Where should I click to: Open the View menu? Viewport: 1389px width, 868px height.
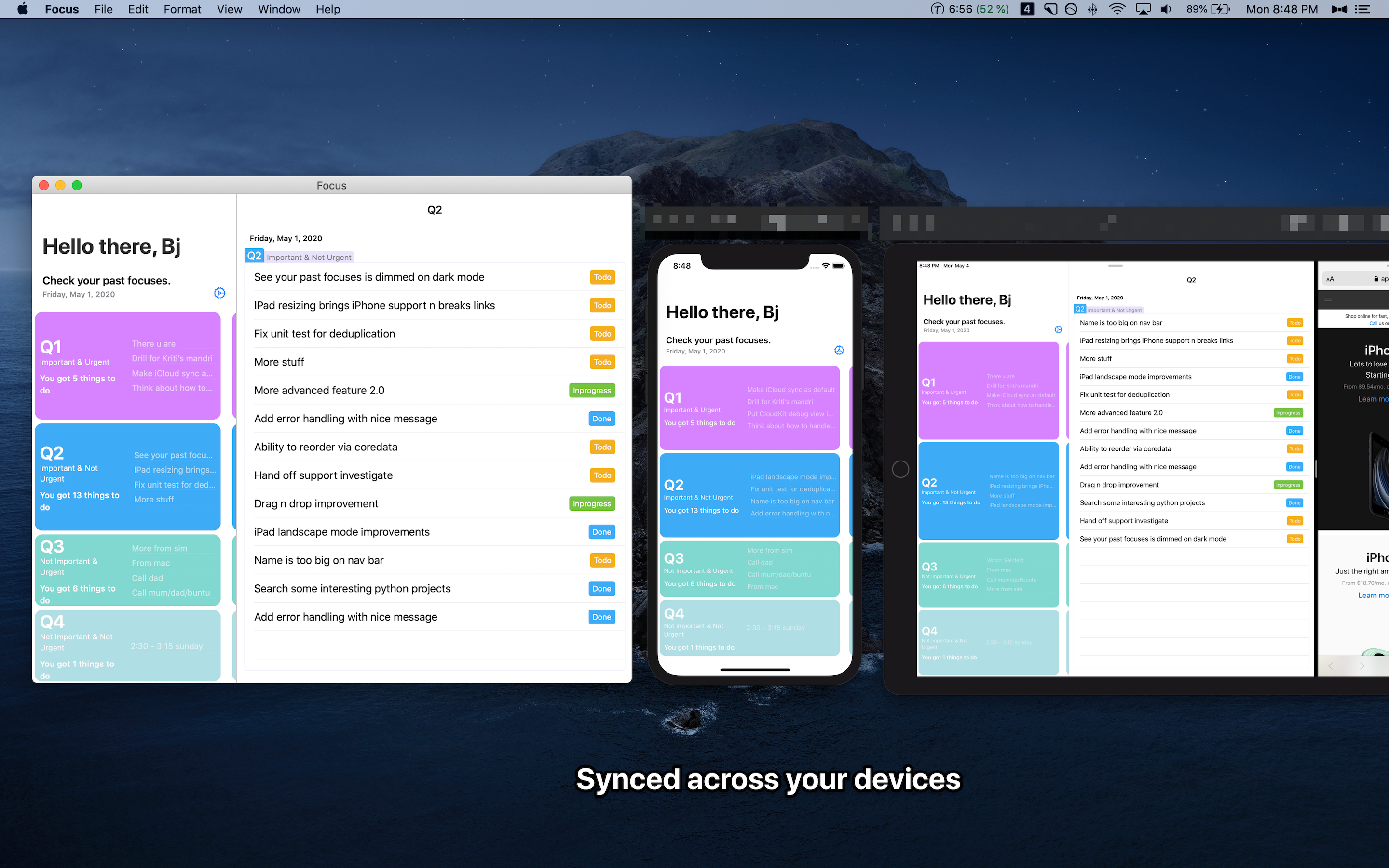pos(230,9)
